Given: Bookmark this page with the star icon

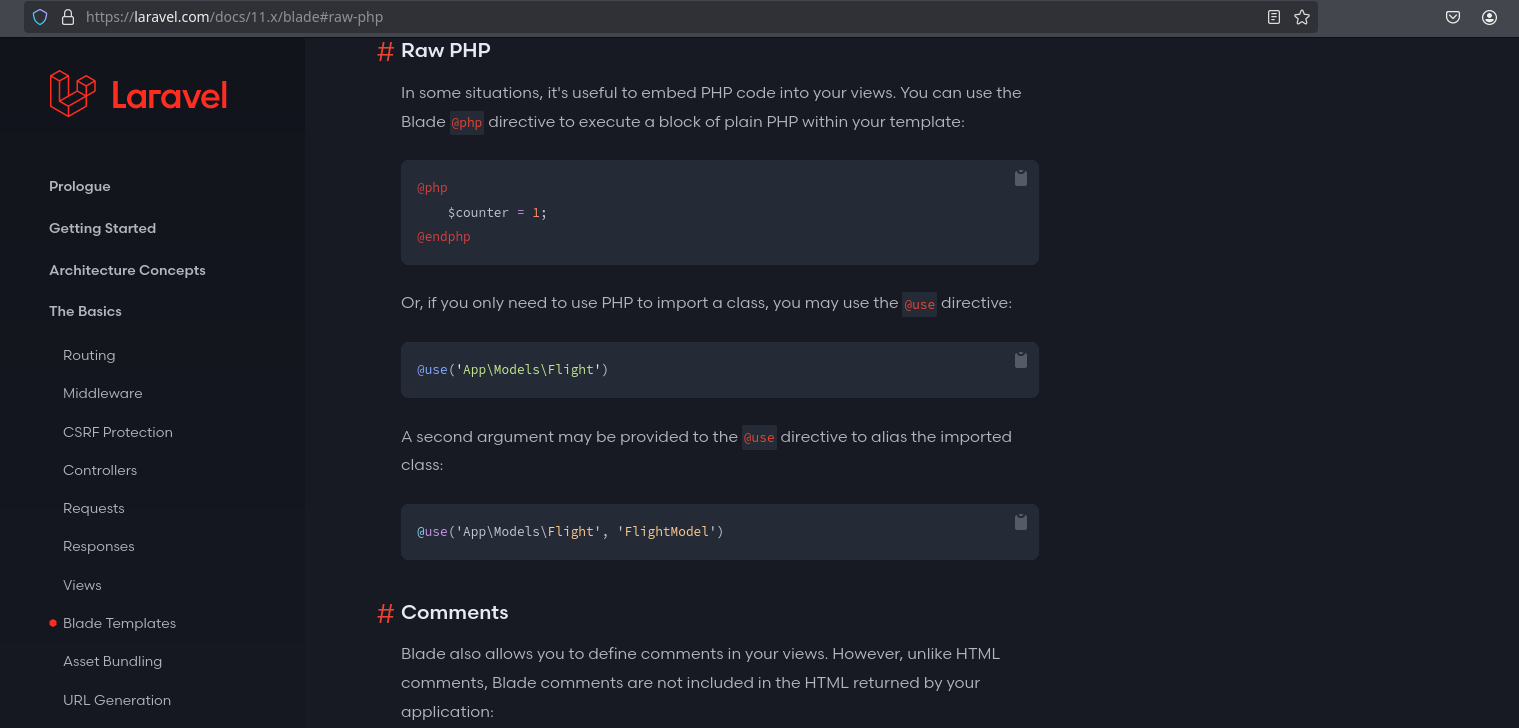Looking at the screenshot, I should point(1302,17).
